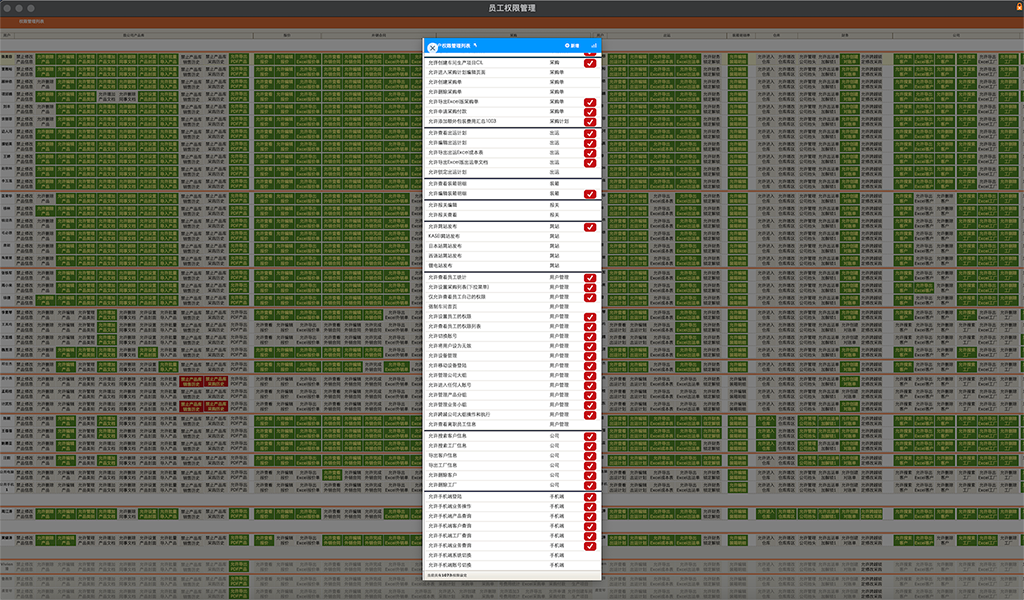
Task: Toggle 允许查看员工统计 checkbox
Action: point(590,277)
